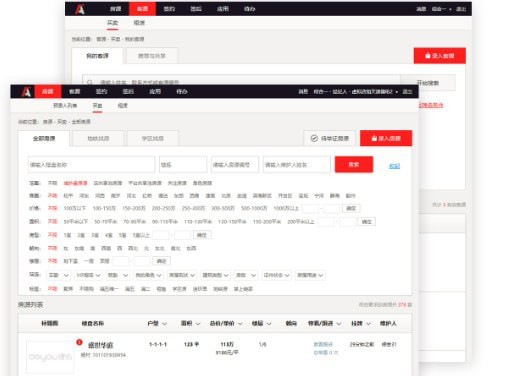Click the check-circle icon on 待举证房源 button
Screen dimensions: 508x376
[314, 138]
